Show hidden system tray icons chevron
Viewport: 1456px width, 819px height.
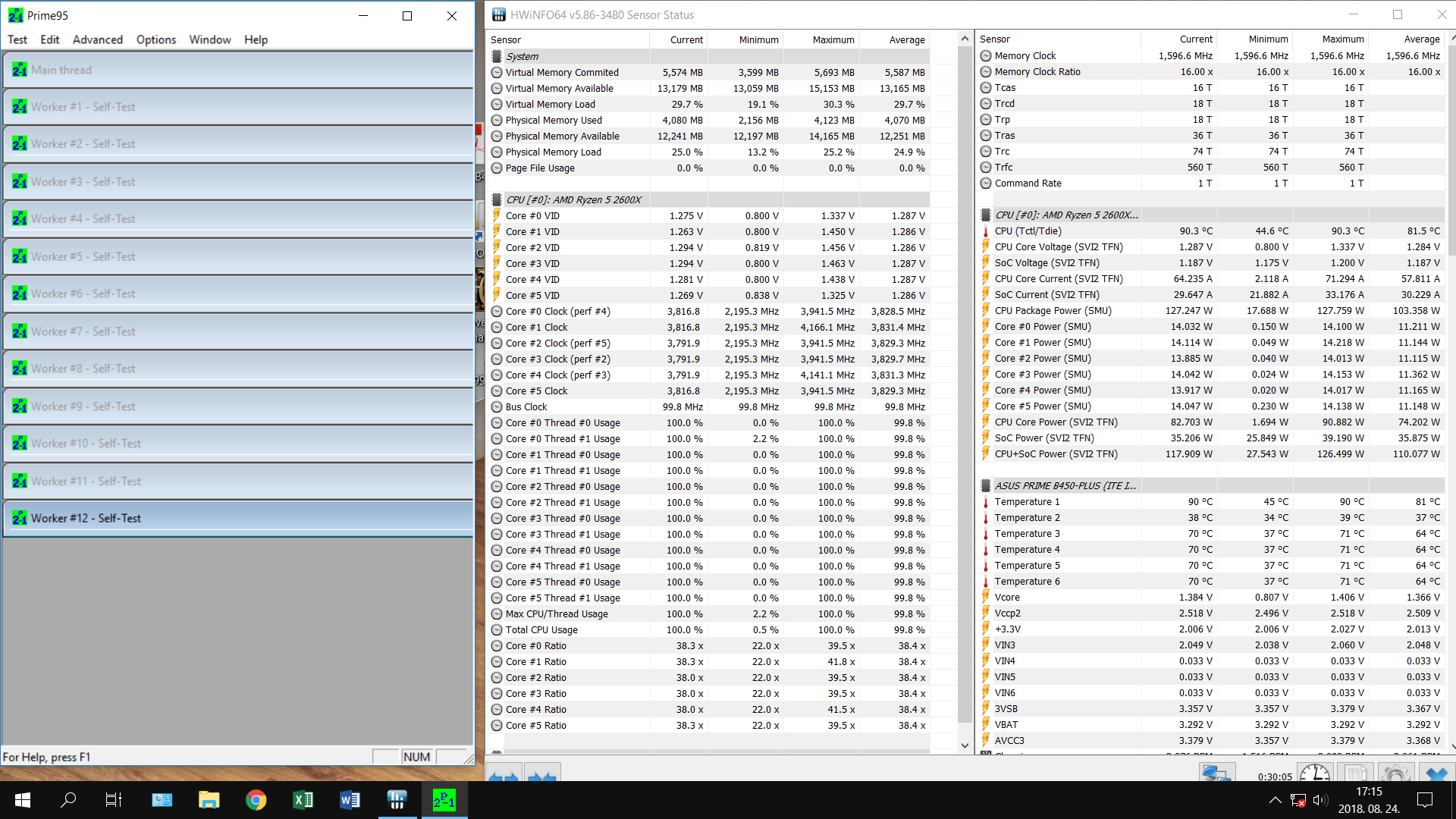(1276, 800)
